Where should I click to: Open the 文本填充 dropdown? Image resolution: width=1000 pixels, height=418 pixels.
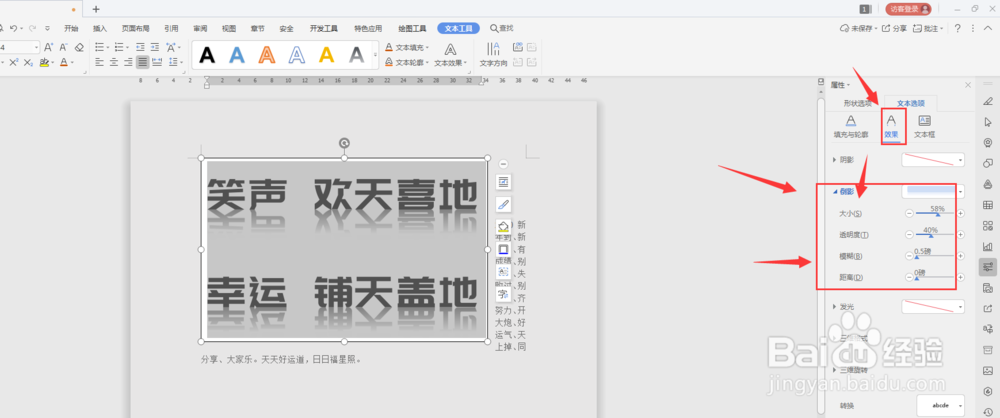tap(408, 47)
